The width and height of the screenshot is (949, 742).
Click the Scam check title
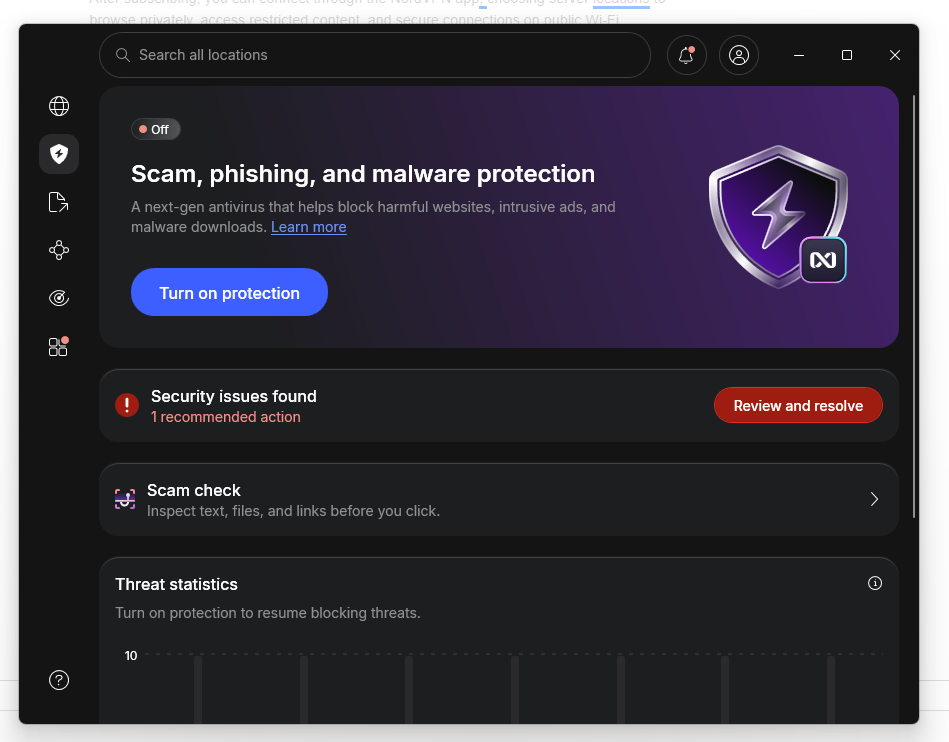(194, 490)
